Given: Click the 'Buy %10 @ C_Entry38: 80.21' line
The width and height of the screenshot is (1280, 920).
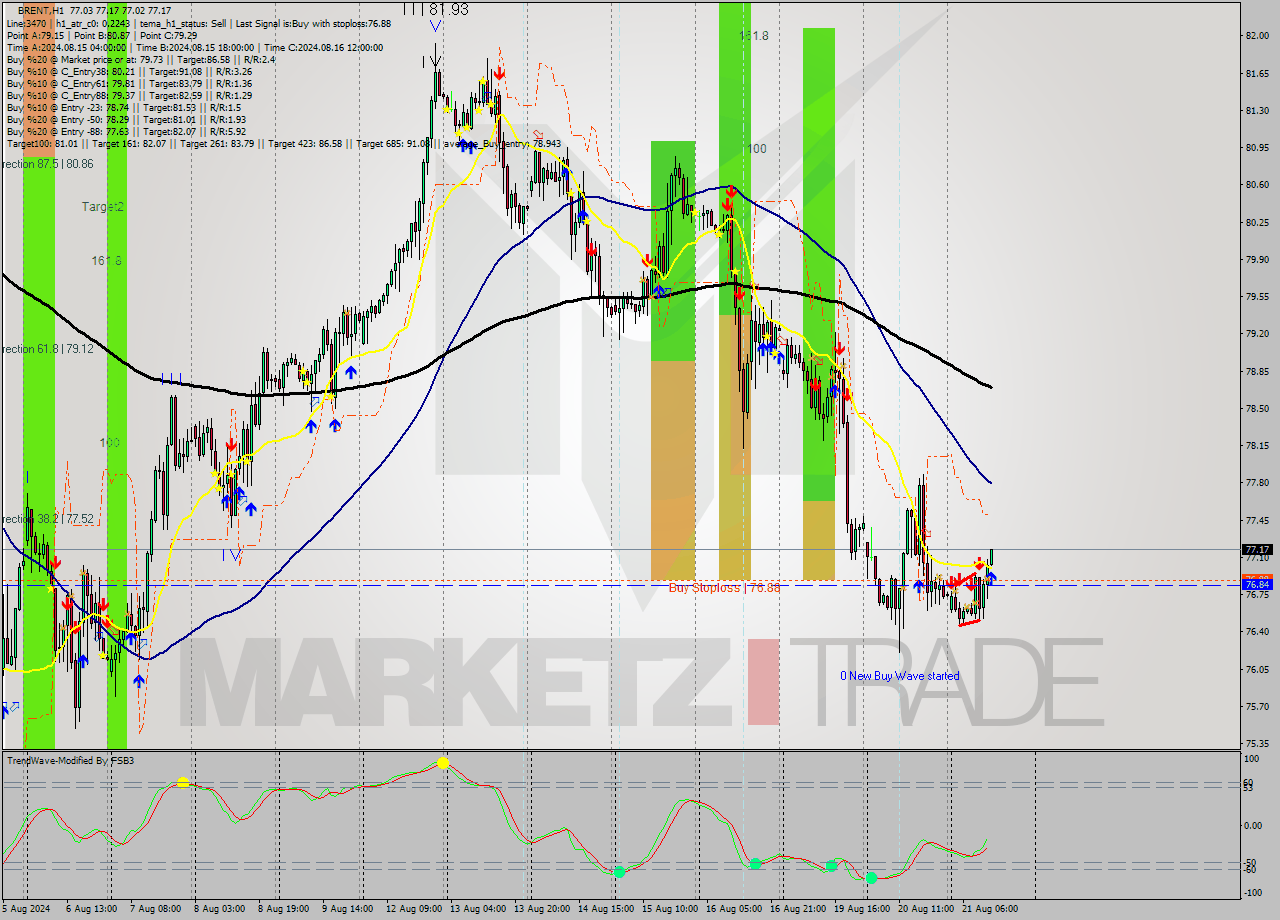Looking at the screenshot, I should point(129,71).
